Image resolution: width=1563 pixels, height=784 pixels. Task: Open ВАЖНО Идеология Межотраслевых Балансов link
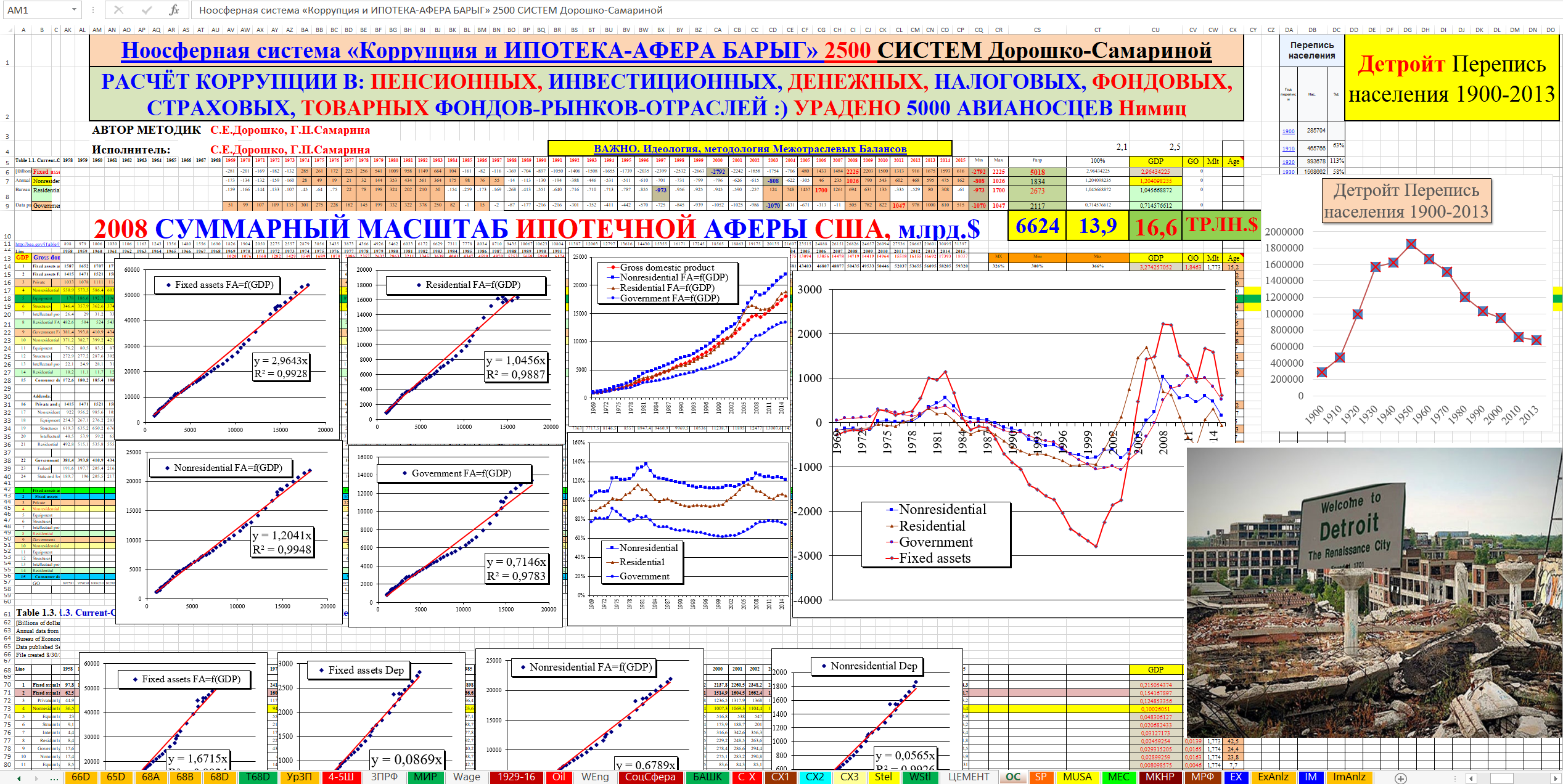(750, 149)
